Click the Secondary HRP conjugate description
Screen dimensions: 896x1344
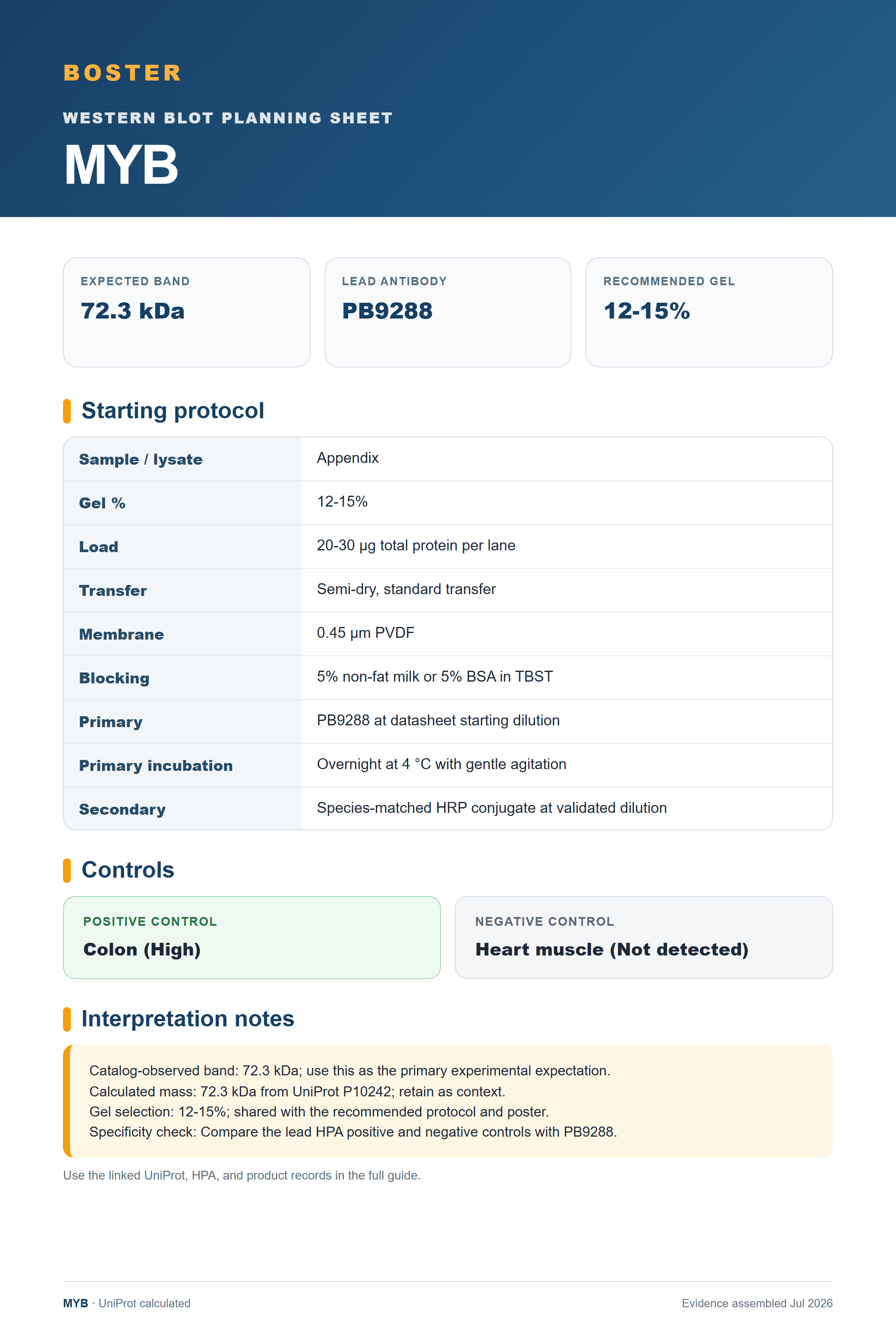491,808
